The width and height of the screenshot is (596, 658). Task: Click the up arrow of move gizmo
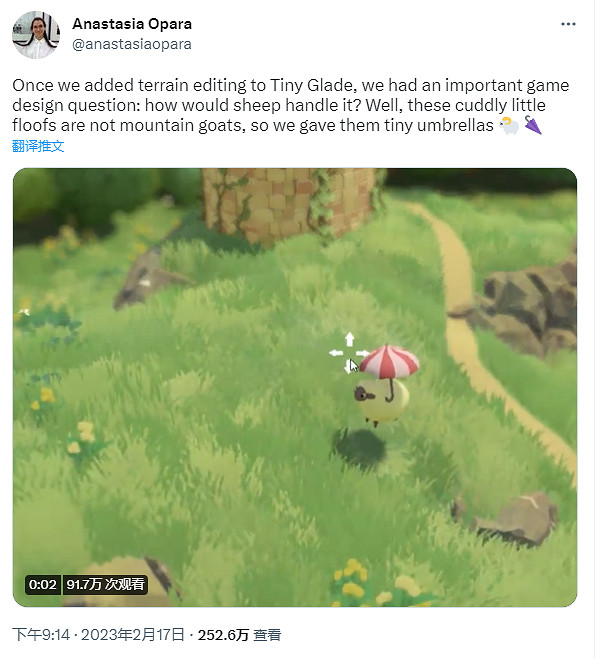click(x=349, y=339)
